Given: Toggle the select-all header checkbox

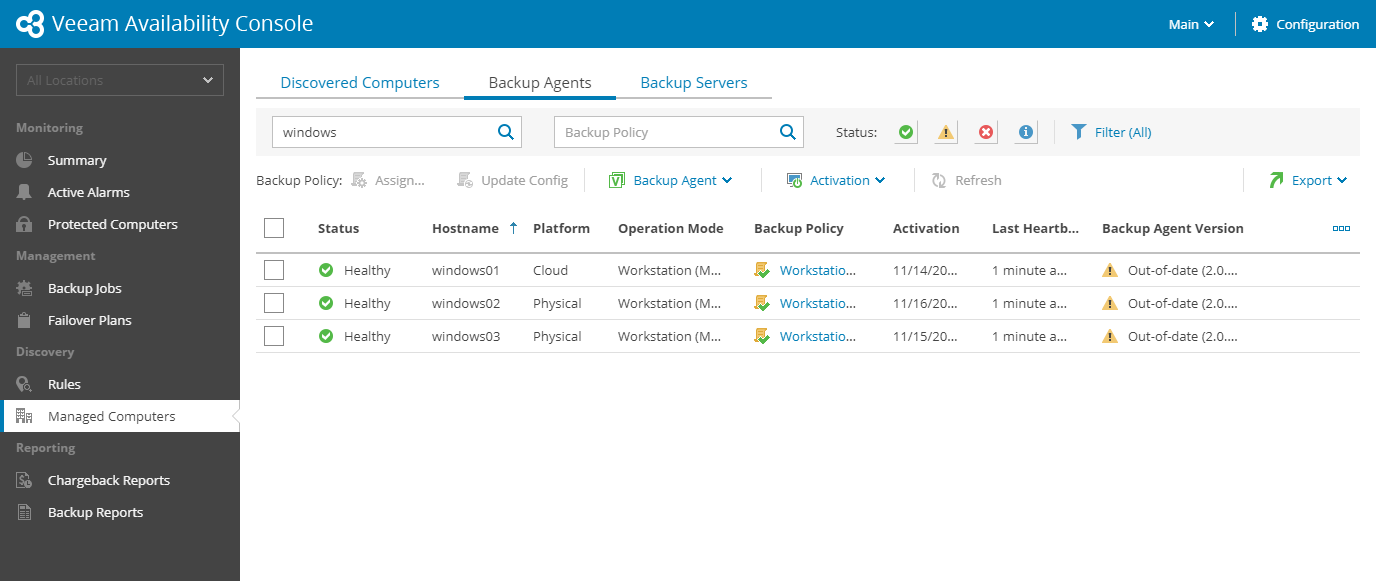Looking at the screenshot, I should click(274, 228).
